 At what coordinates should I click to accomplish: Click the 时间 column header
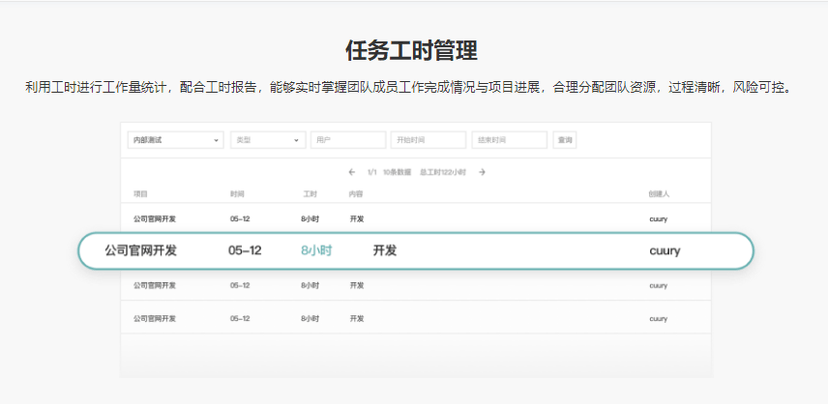[237, 194]
